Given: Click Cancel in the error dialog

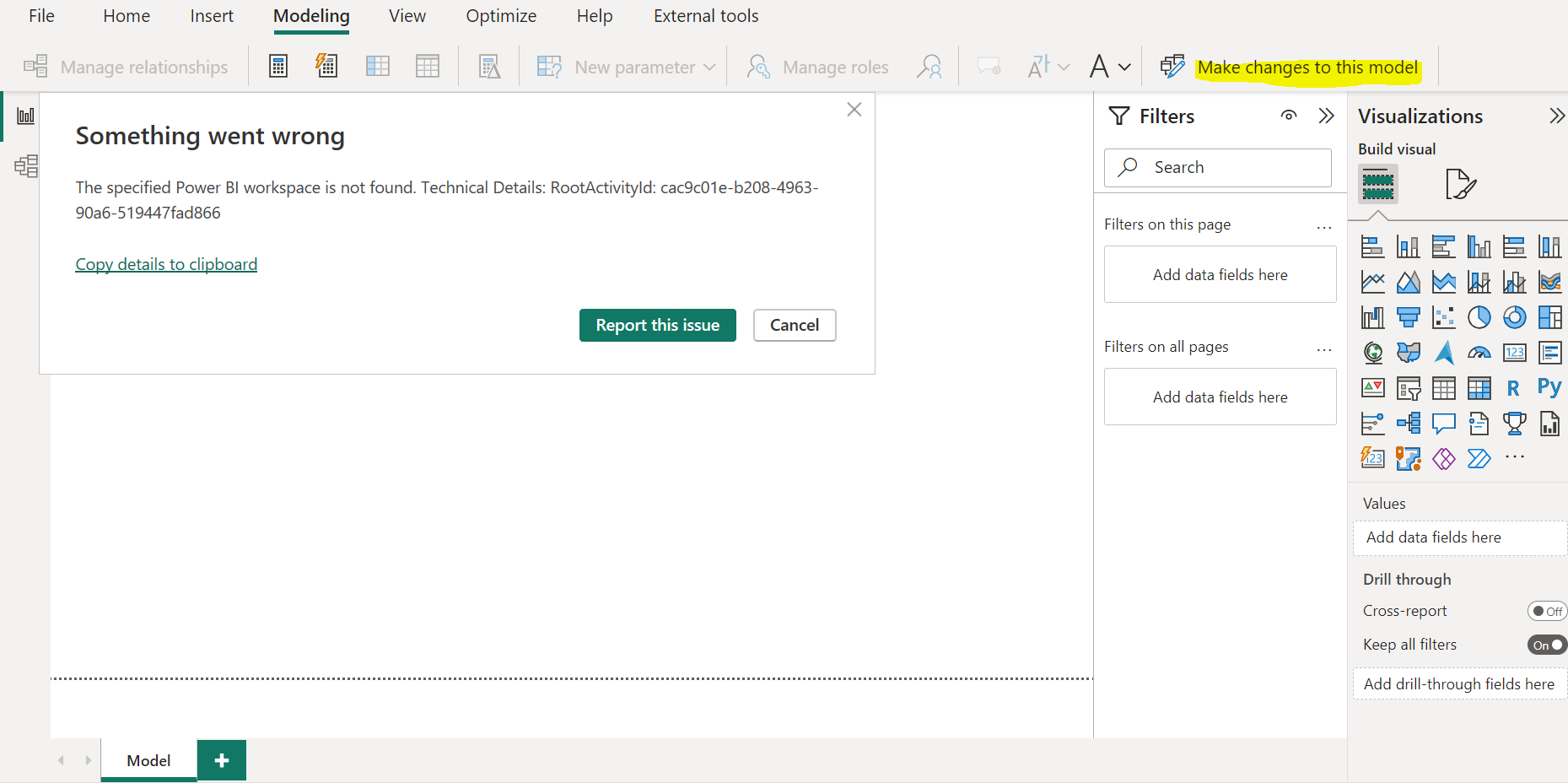Looking at the screenshot, I should pos(795,325).
